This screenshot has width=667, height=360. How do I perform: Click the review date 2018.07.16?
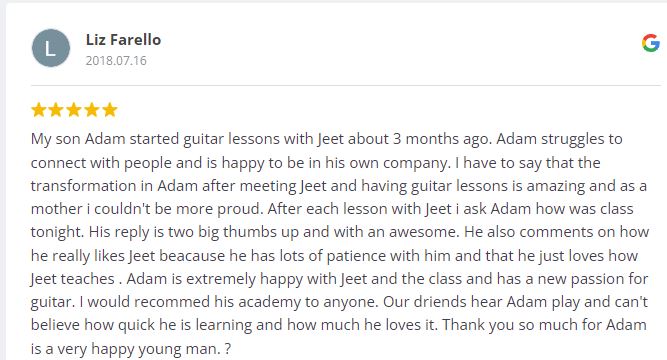click(x=116, y=60)
